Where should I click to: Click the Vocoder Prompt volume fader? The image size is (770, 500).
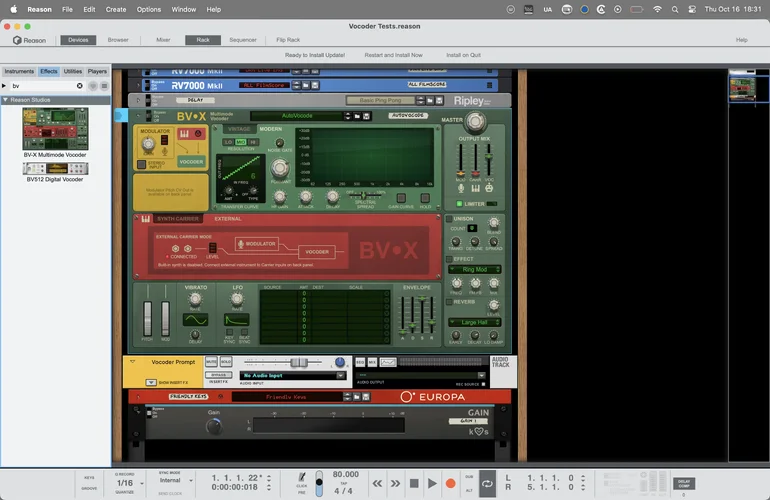pyautogui.click(x=297, y=362)
